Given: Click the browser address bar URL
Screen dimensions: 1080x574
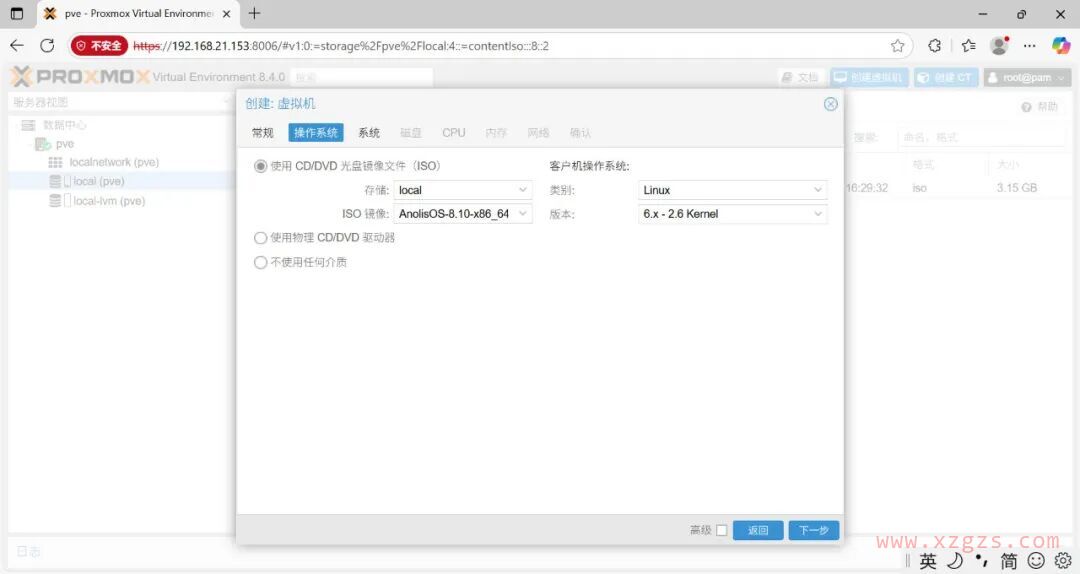Looking at the screenshot, I should (x=341, y=46).
